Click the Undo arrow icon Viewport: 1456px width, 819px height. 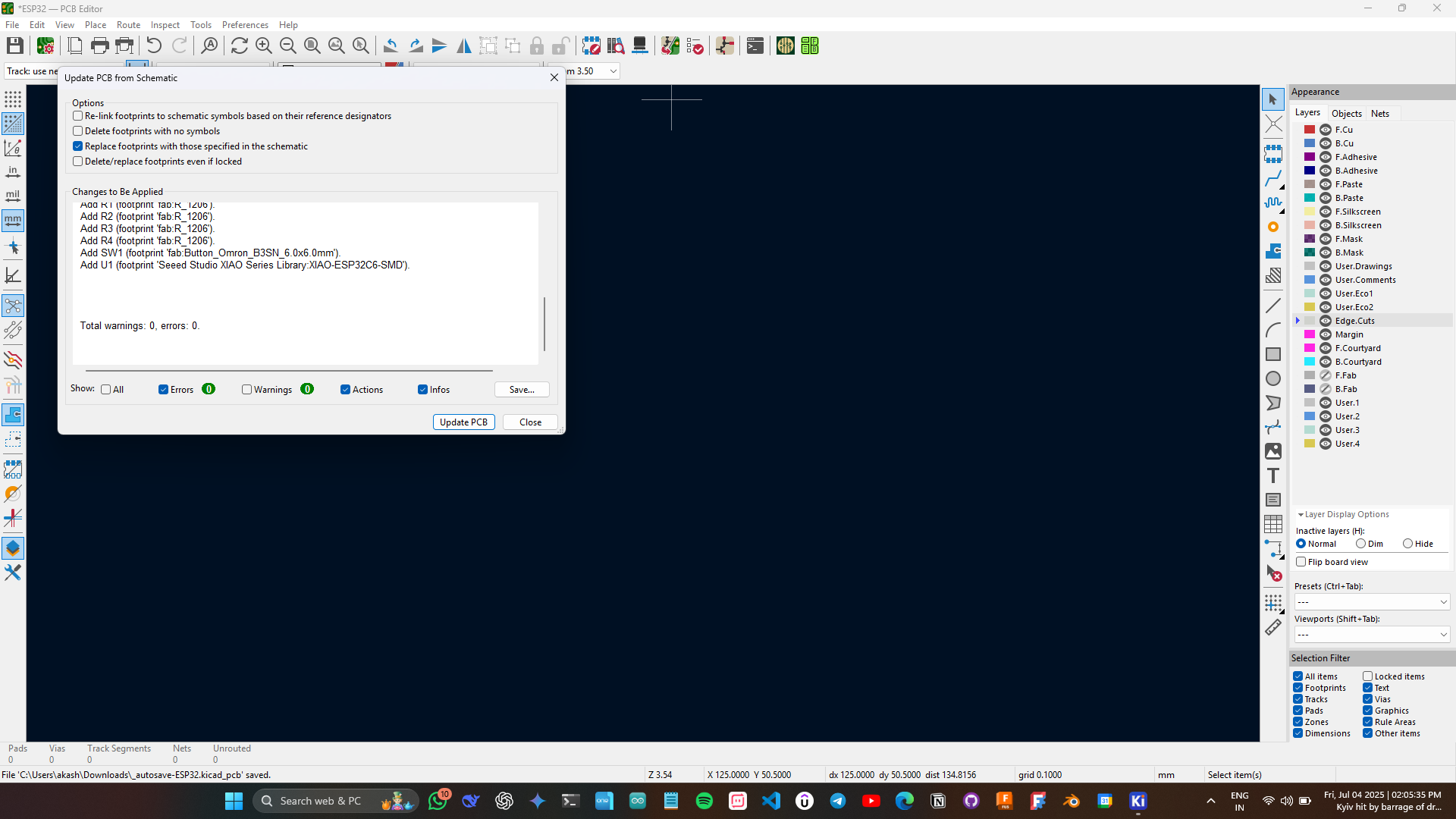click(x=154, y=46)
